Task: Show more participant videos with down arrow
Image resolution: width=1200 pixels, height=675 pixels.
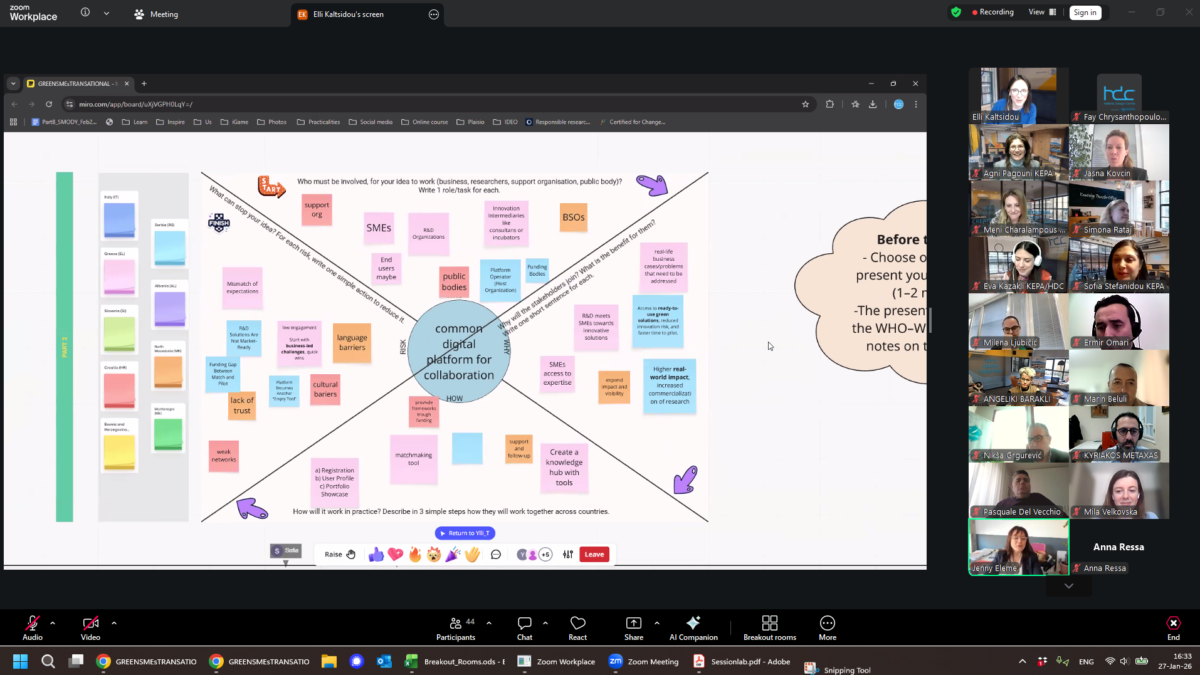Action: tap(1068, 586)
